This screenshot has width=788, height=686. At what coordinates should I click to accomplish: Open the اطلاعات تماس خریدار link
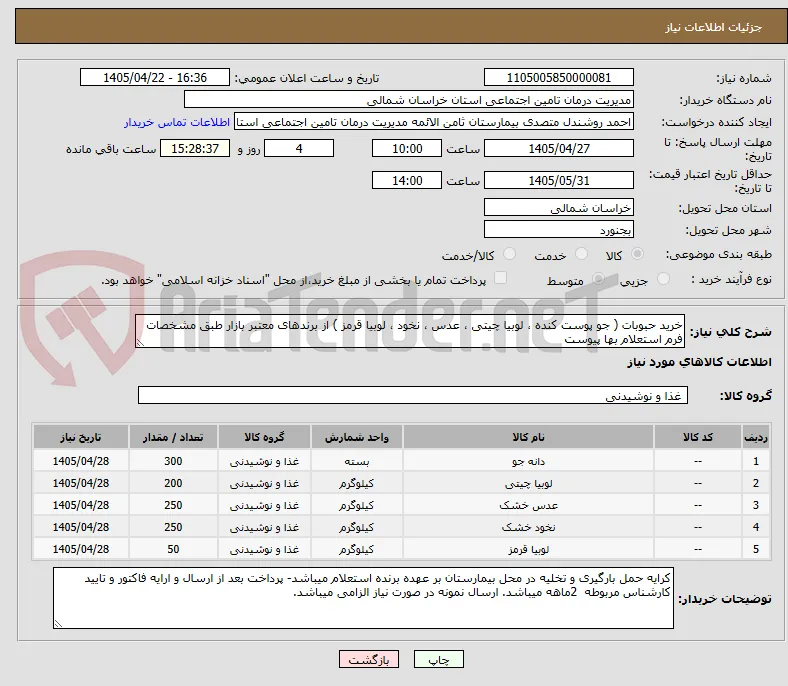(177, 122)
